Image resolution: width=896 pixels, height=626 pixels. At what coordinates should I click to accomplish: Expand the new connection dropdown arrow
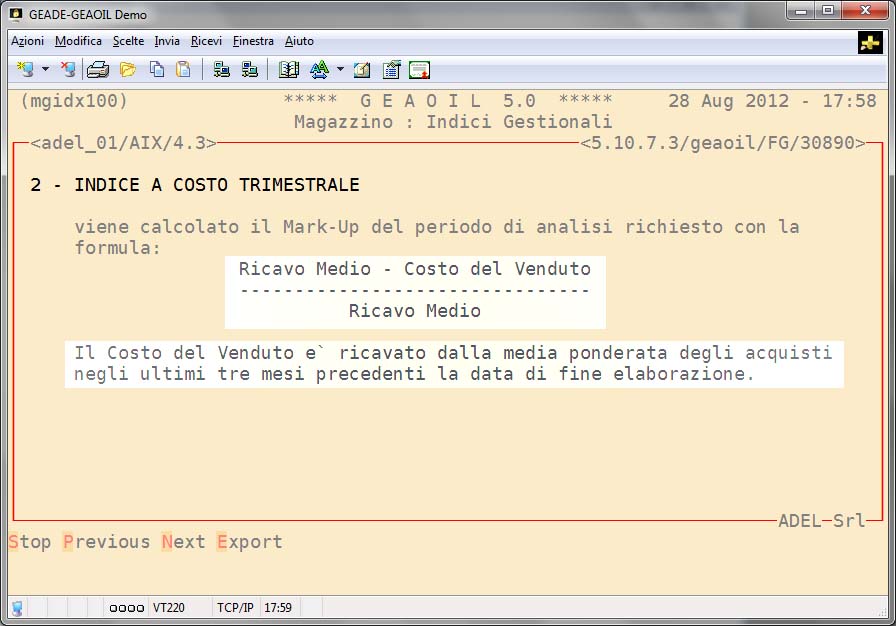coord(45,70)
